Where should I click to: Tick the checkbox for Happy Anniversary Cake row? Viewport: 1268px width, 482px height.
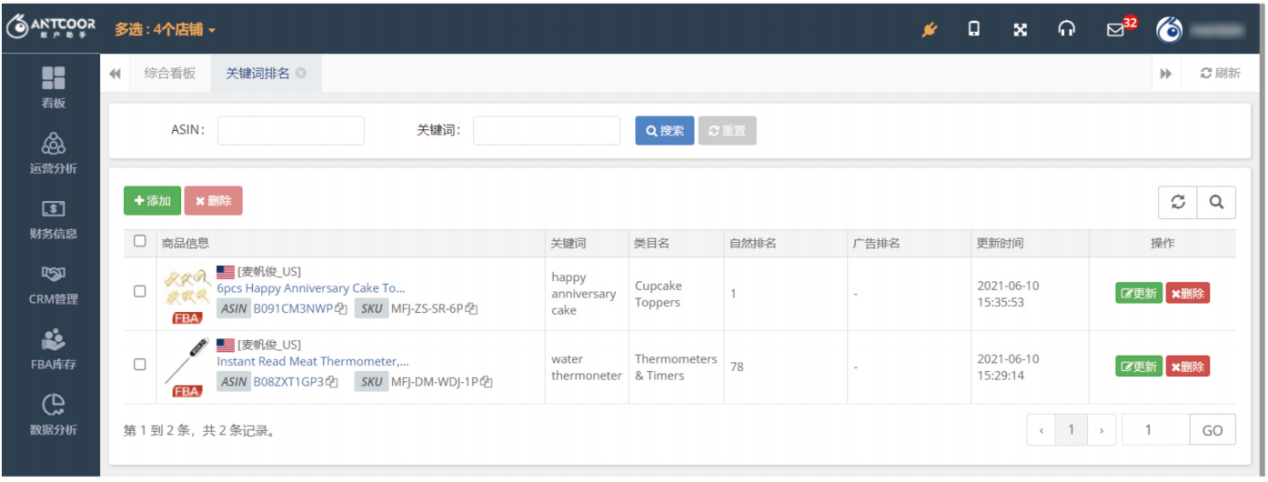[140, 292]
